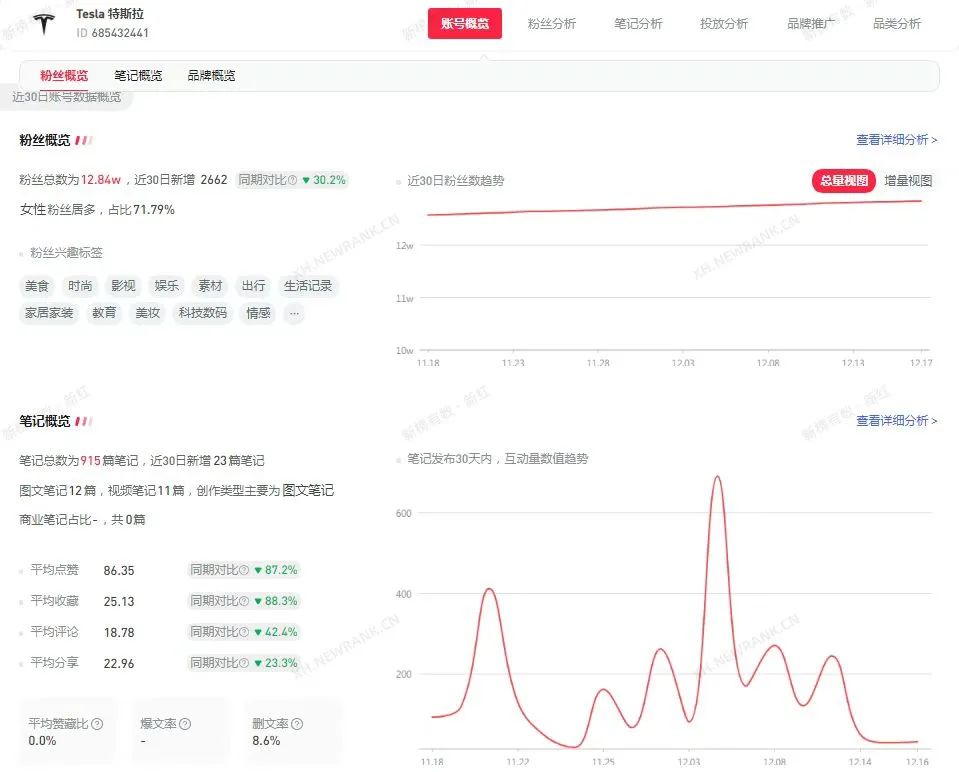Click help icon in 平均收藏 同期对比

pos(245,601)
